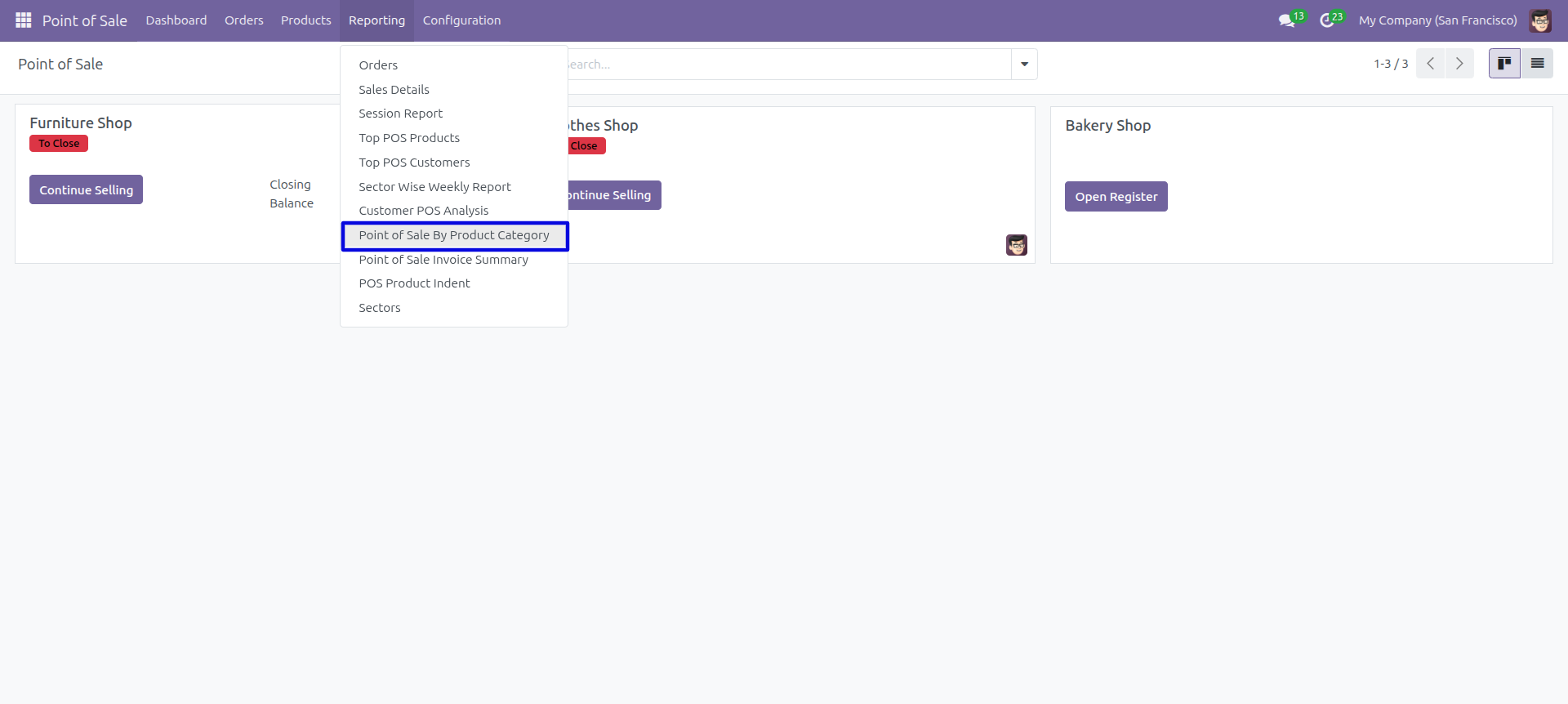Click Open Register on Bakery Shop

point(1116,197)
